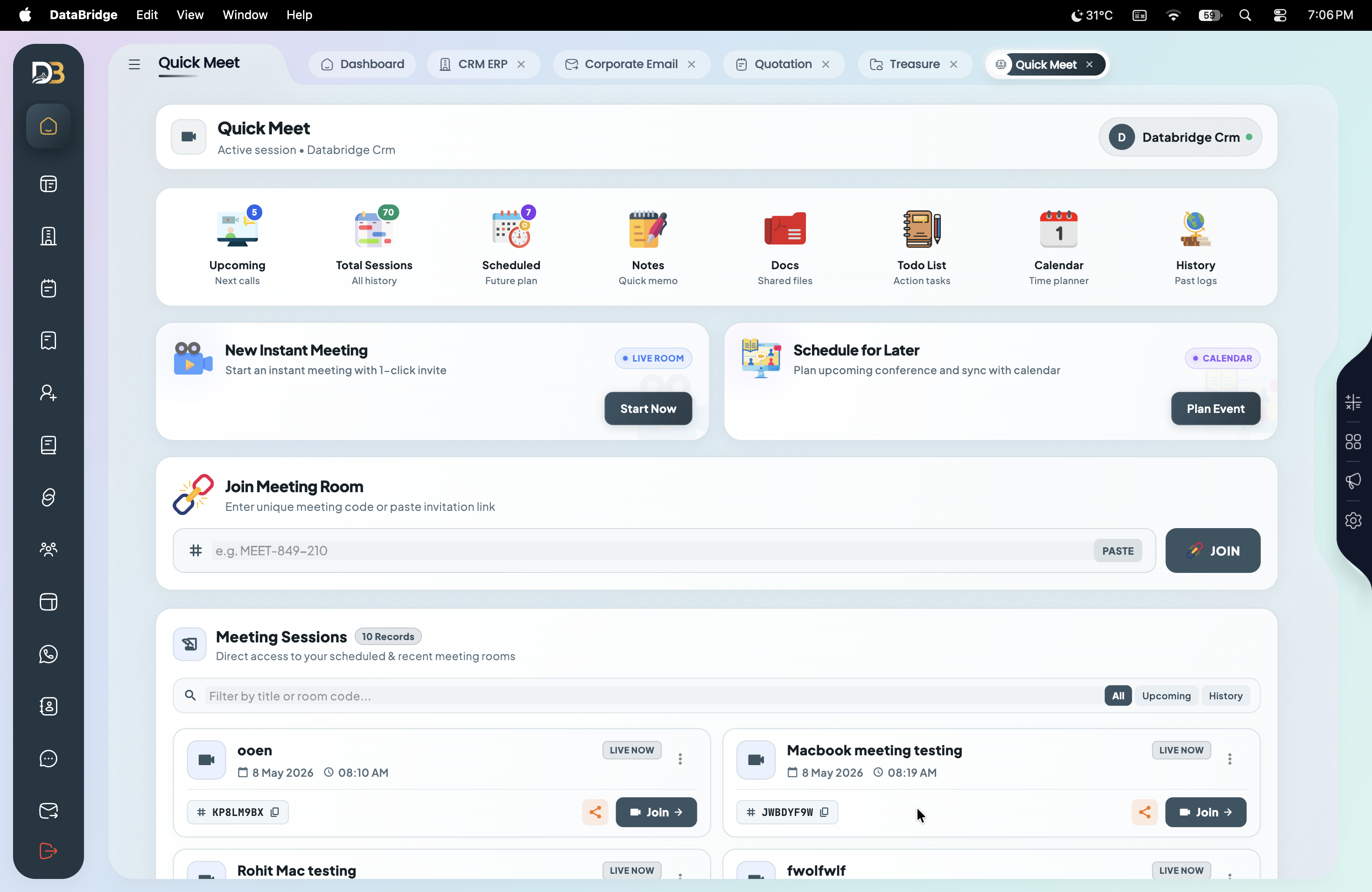Select the History sessions filter

(x=1225, y=696)
